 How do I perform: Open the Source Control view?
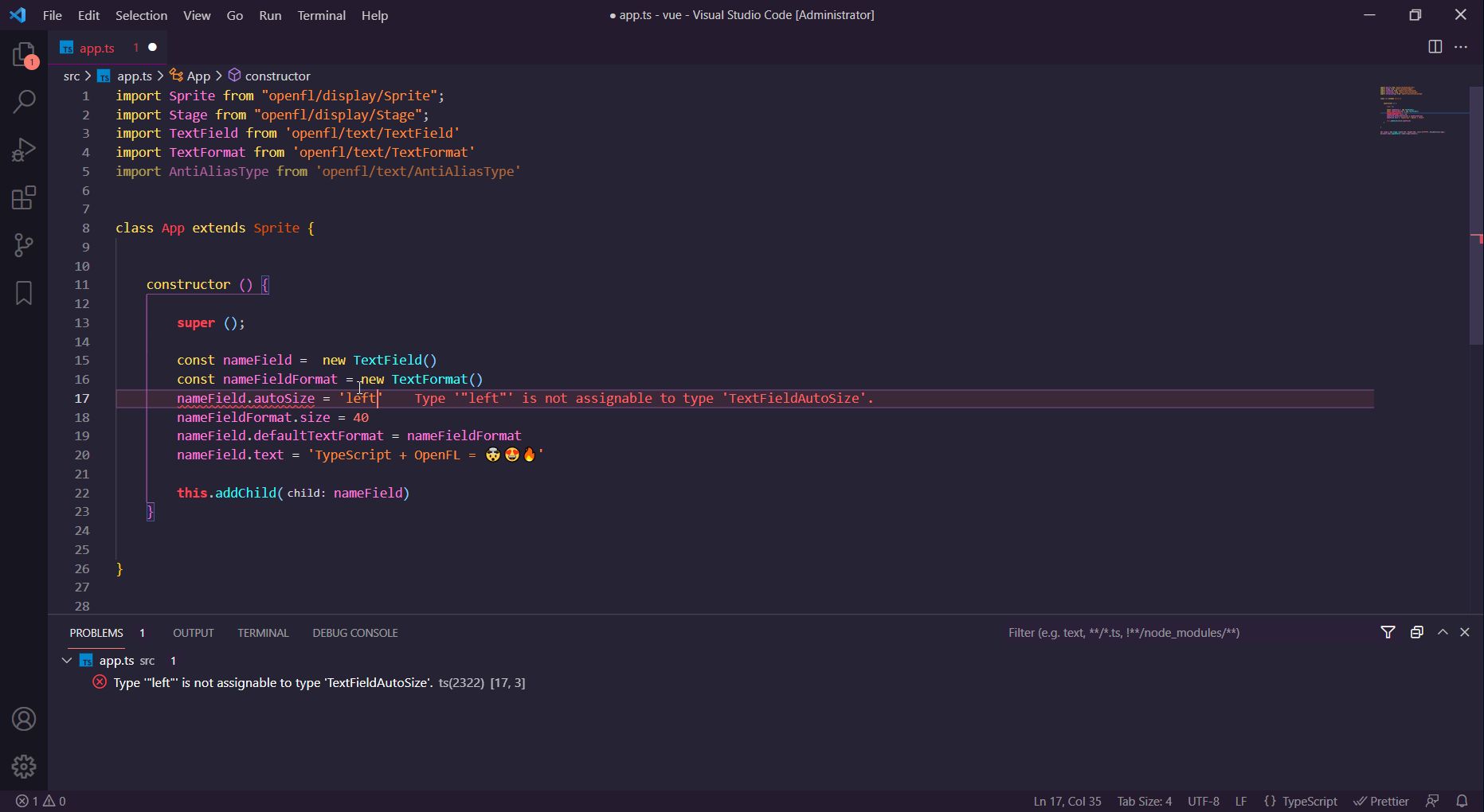24,245
